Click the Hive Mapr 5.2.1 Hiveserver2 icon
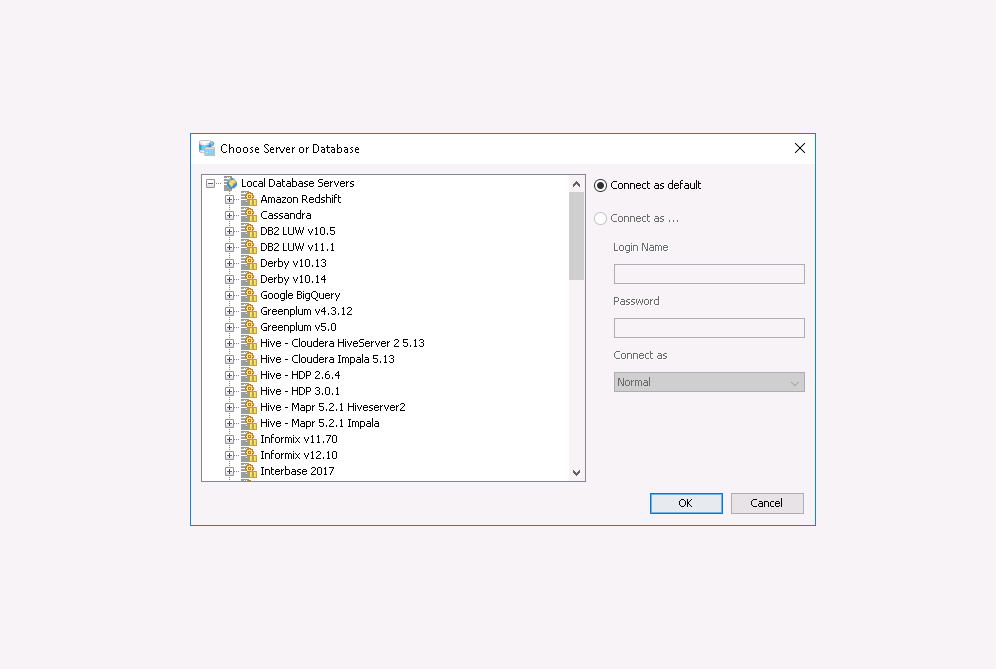Viewport: 996px width, 669px height. coord(249,407)
